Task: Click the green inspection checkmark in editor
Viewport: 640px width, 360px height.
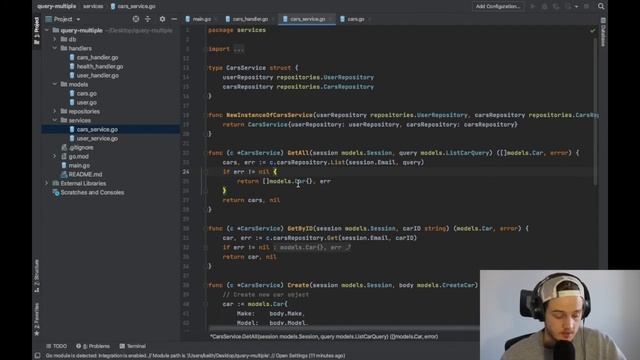Action: coord(592,31)
